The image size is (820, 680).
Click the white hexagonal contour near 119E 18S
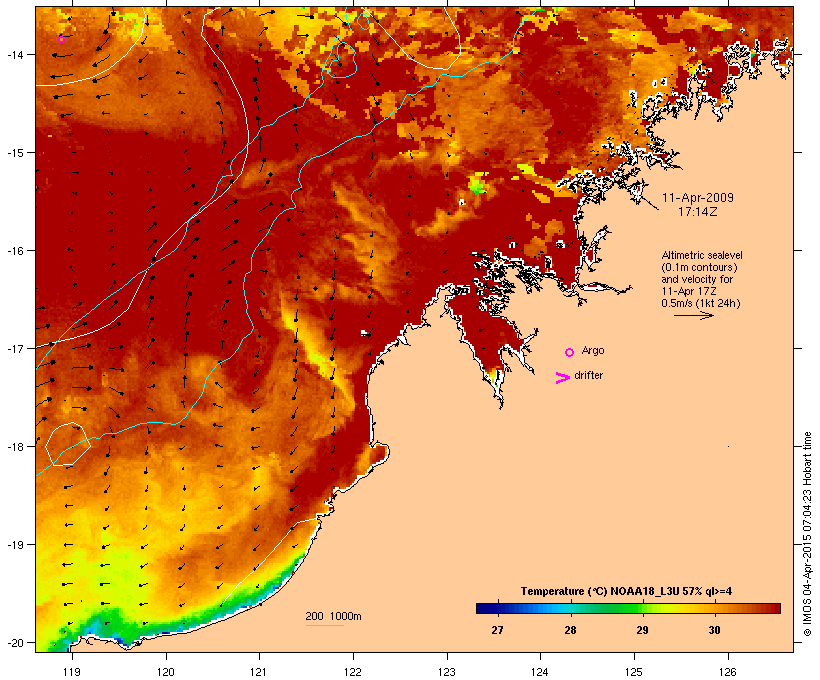[x=68, y=444]
